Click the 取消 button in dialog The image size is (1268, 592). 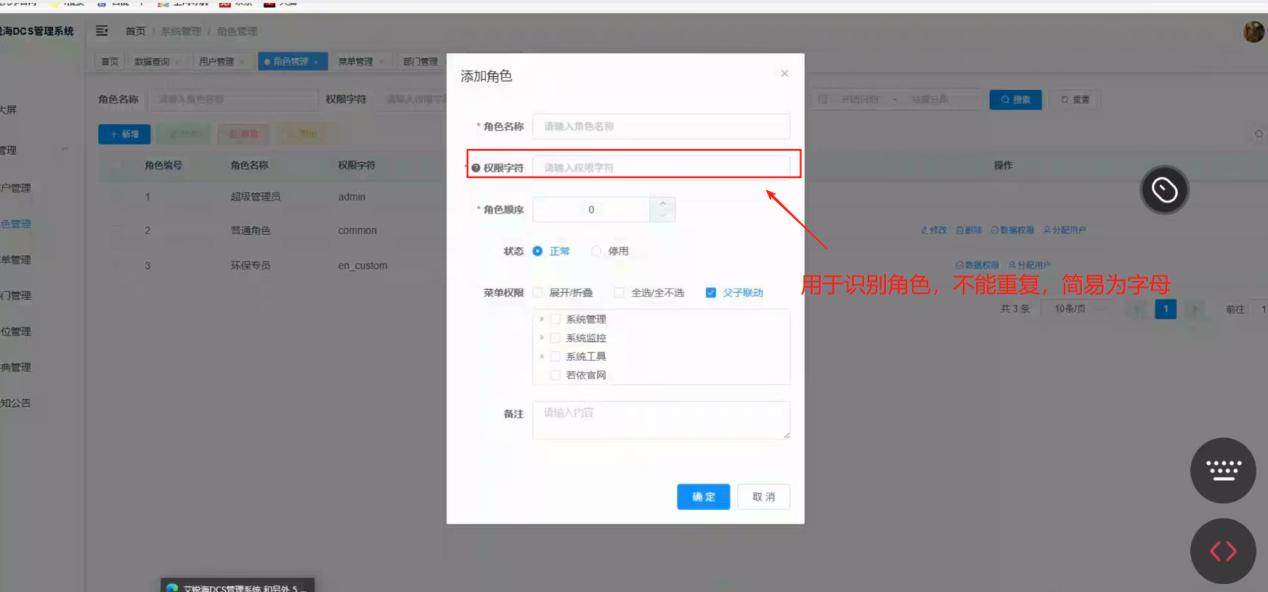click(764, 497)
